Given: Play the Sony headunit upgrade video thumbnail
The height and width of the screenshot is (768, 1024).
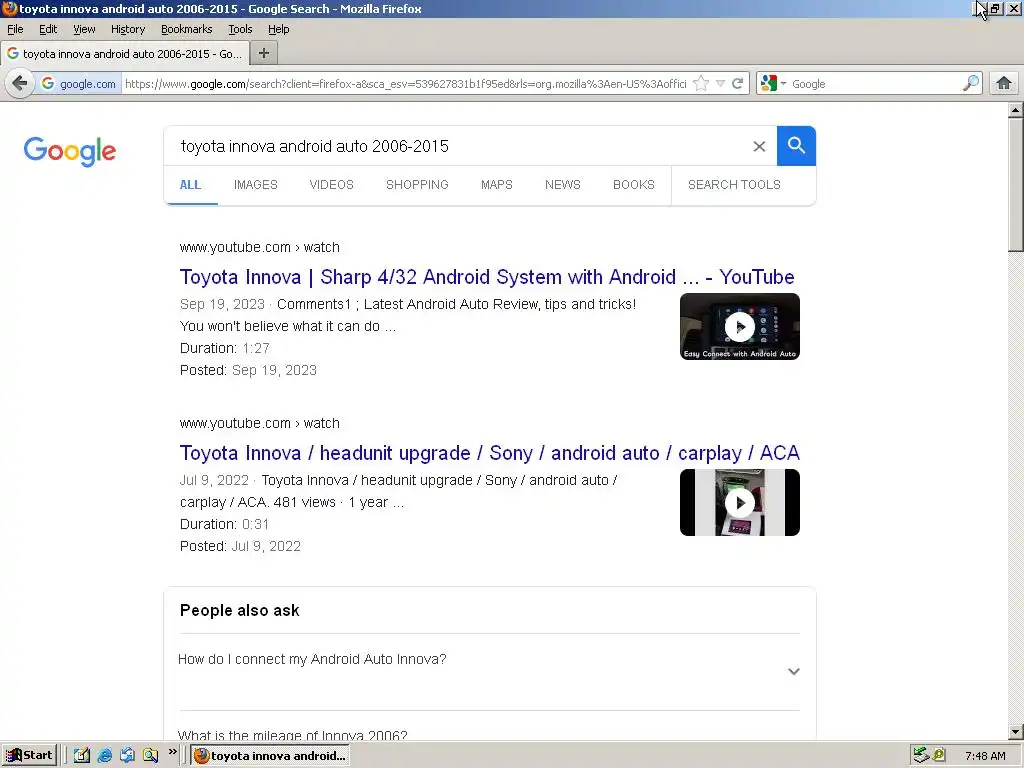Looking at the screenshot, I should (740, 502).
